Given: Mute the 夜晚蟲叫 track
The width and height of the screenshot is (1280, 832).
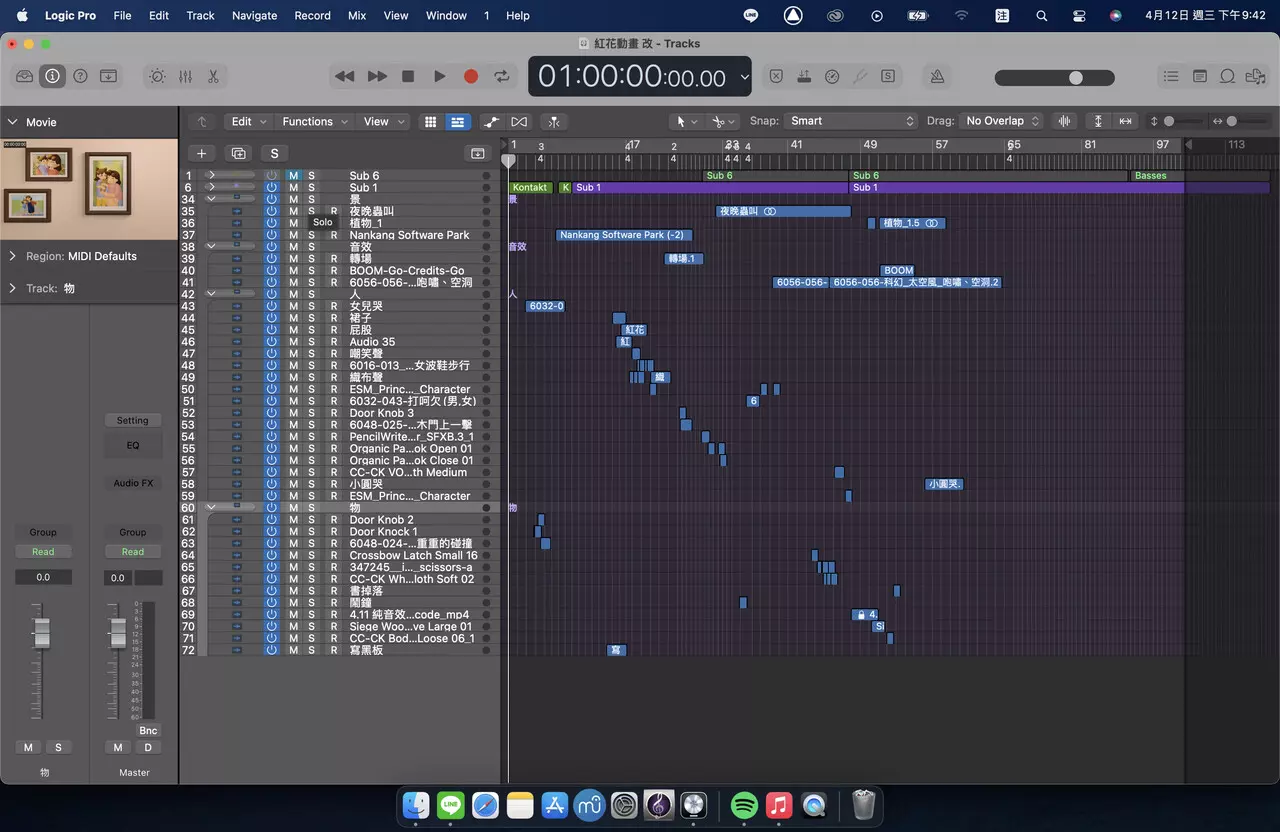Looking at the screenshot, I should pos(293,211).
